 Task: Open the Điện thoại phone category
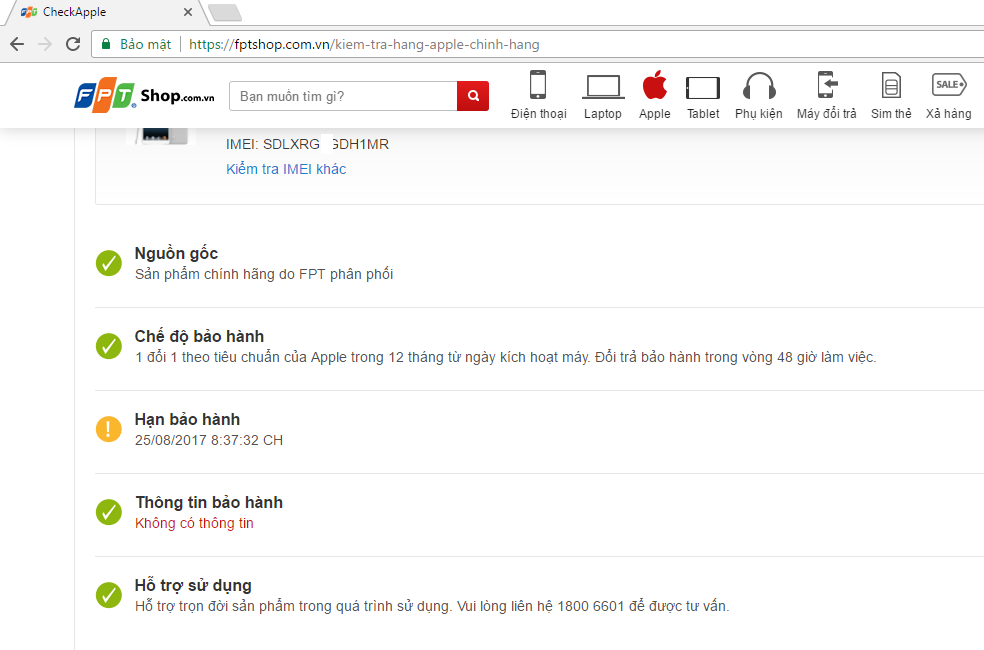pyautogui.click(x=538, y=95)
